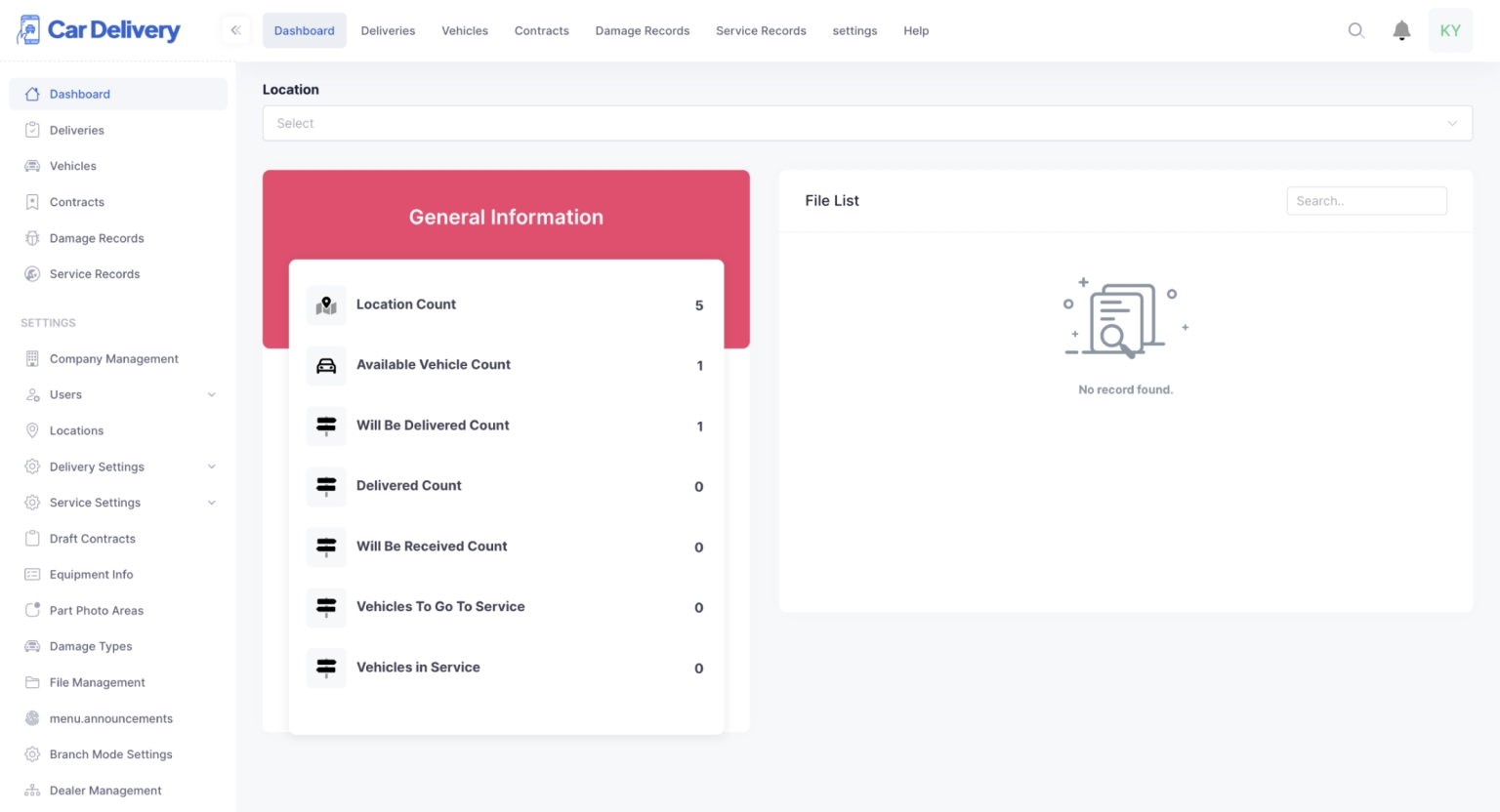Open the Damage Records top tab
The width and height of the screenshot is (1500, 812).
coord(643,30)
